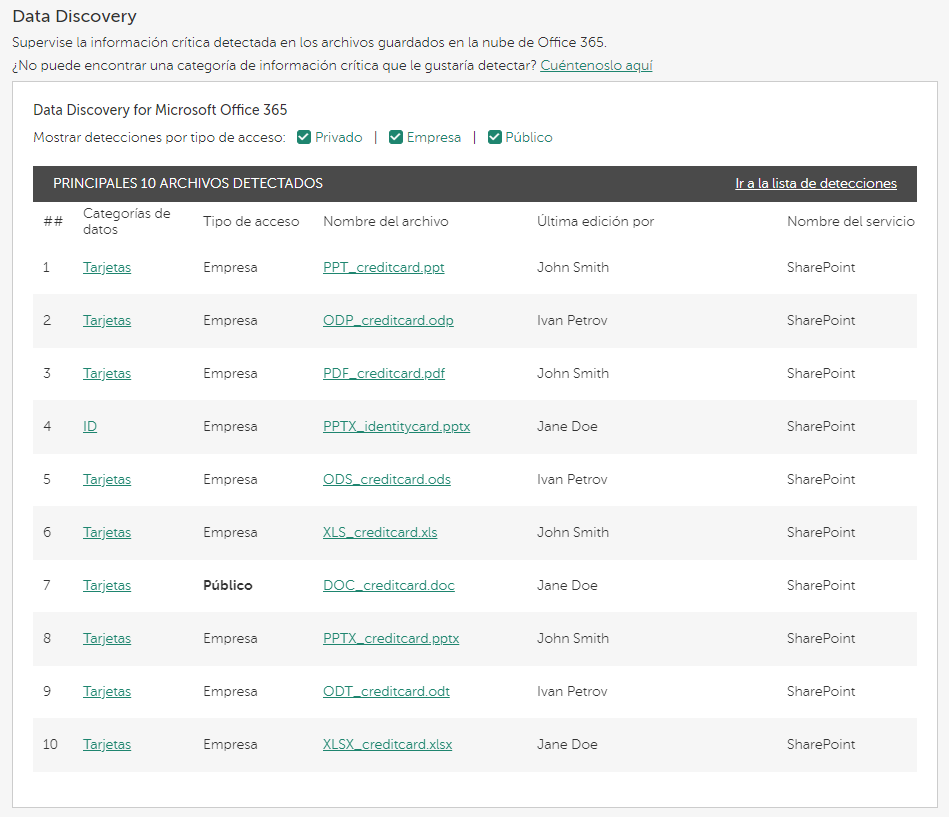The image size is (949, 817).
Task: Open Tarjetas category in row 7
Action: [107, 586]
